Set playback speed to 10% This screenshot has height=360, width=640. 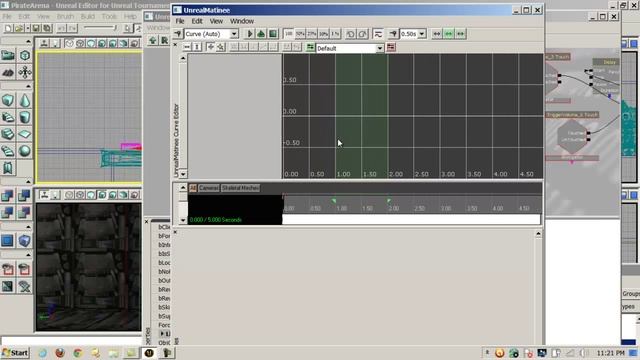pos(323,34)
